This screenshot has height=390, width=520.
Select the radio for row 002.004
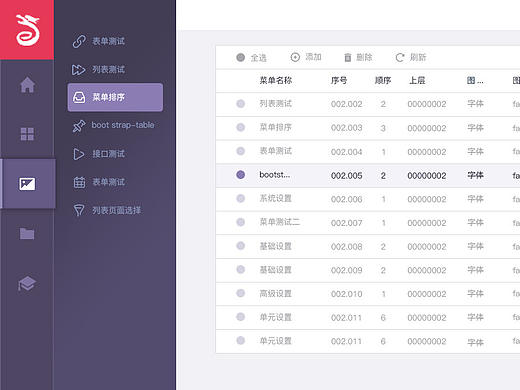[240, 151]
